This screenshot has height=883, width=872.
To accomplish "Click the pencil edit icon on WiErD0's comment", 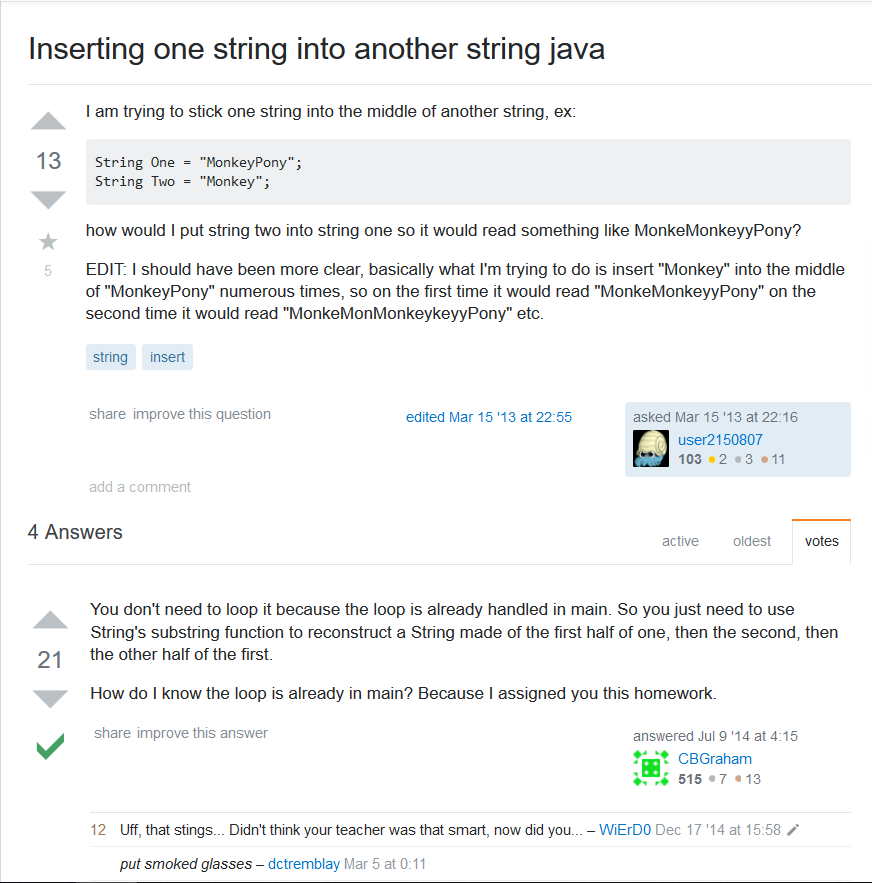I will pyautogui.click(x=793, y=830).
